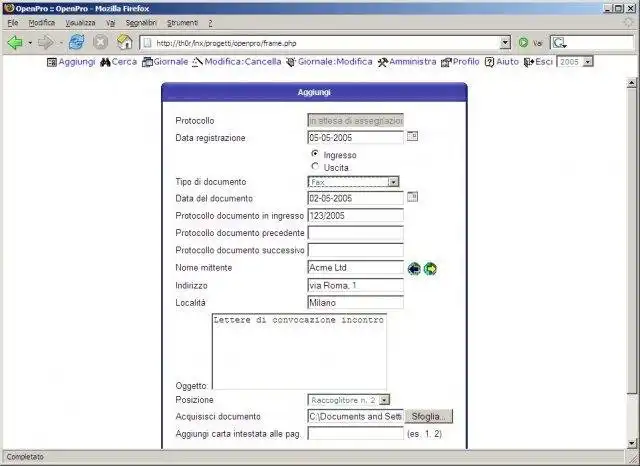
Task: Click the Aggiungi icon in navigation
Action: 51,62
